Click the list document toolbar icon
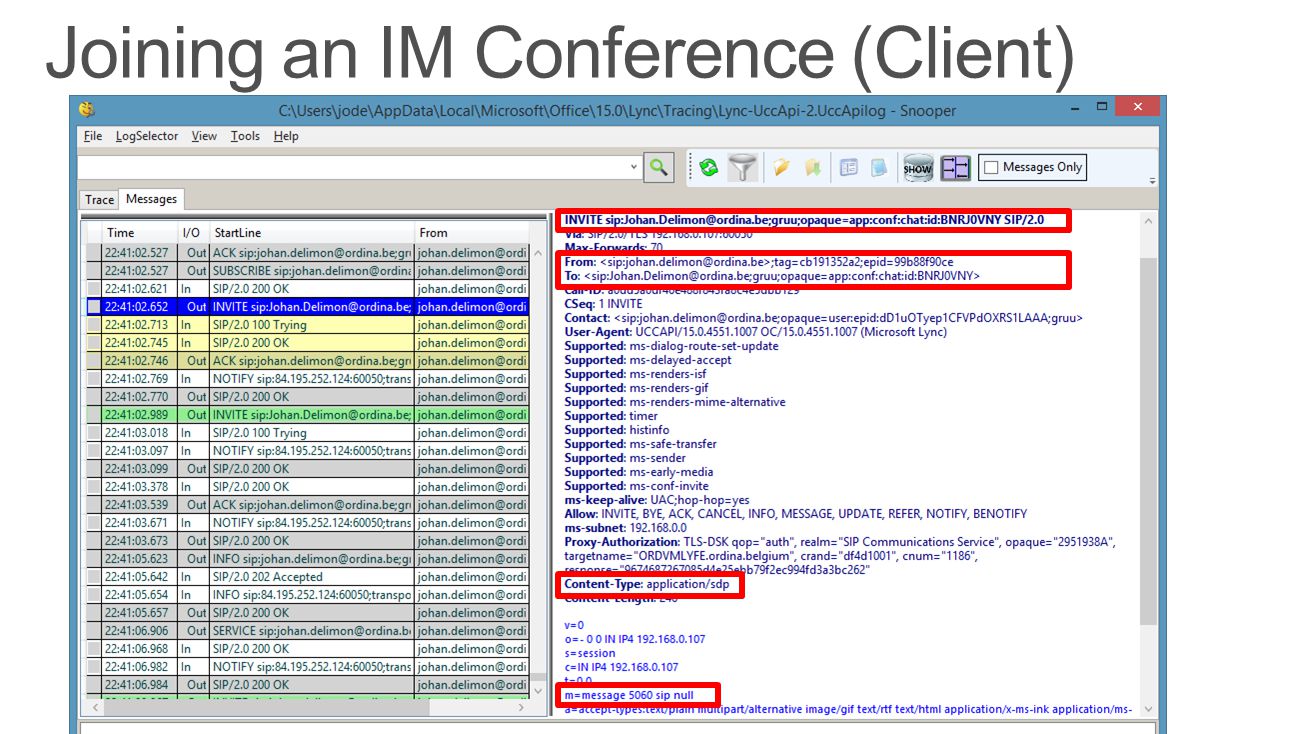 tap(848, 168)
